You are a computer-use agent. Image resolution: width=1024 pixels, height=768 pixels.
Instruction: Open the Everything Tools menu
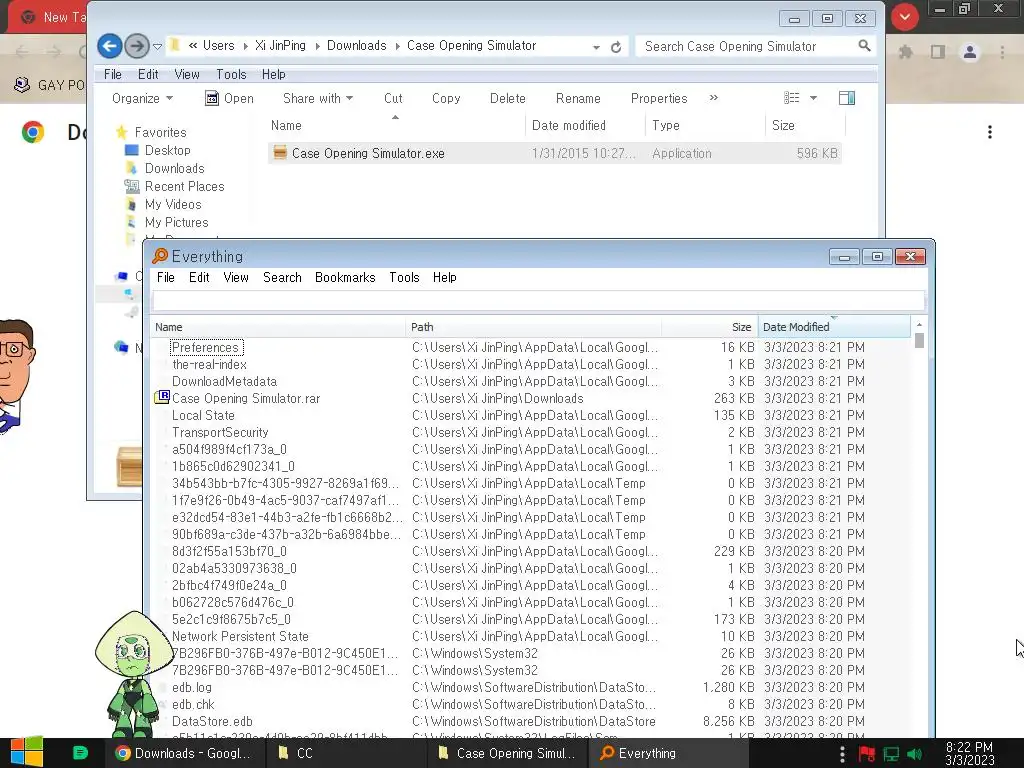pyautogui.click(x=404, y=278)
